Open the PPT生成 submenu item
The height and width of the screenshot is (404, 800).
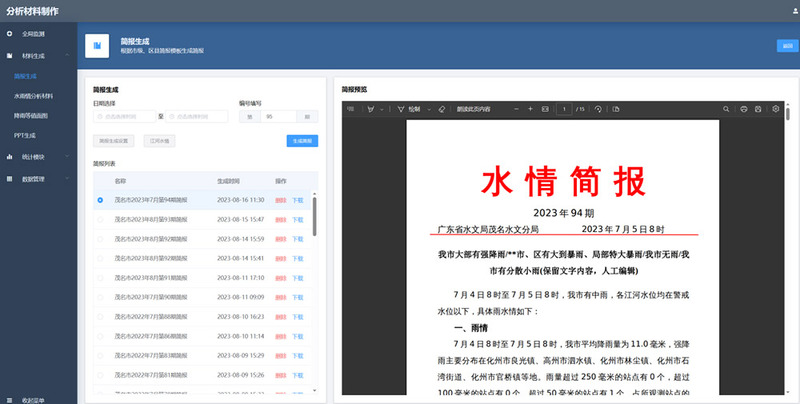tap(24, 136)
